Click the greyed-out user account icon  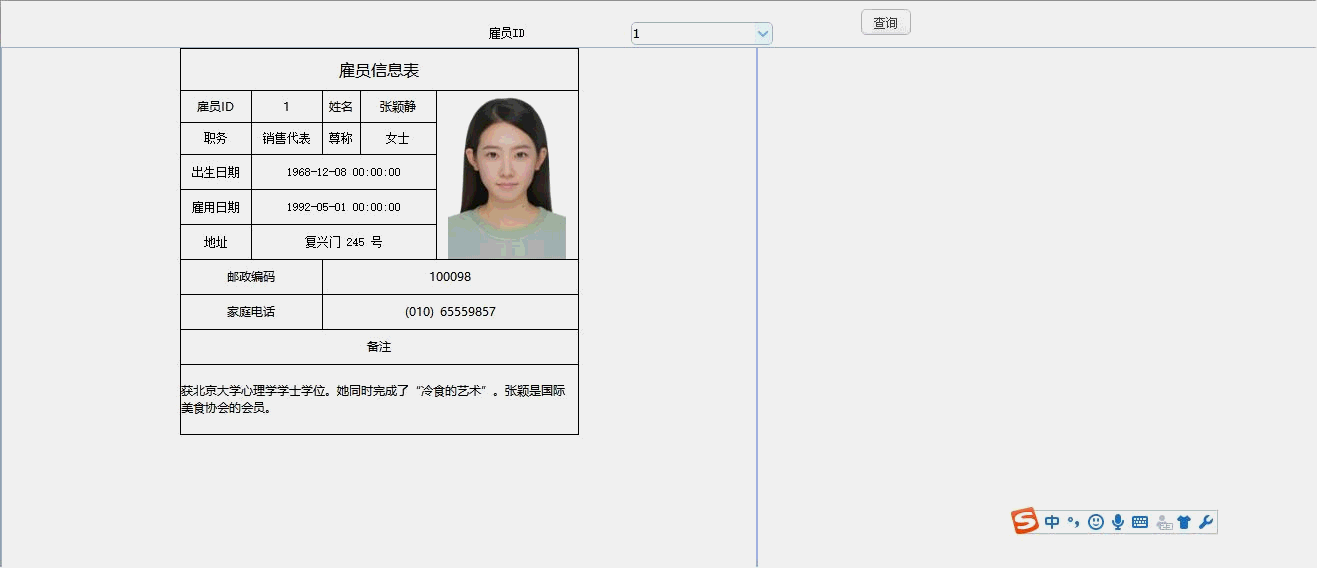click(1163, 522)
